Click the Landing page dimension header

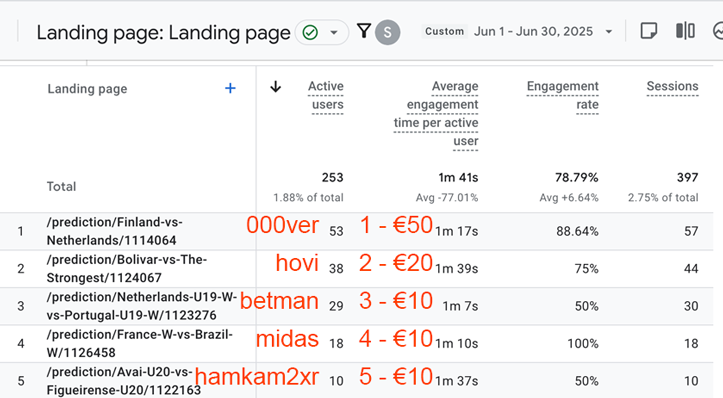pos(87,89)
